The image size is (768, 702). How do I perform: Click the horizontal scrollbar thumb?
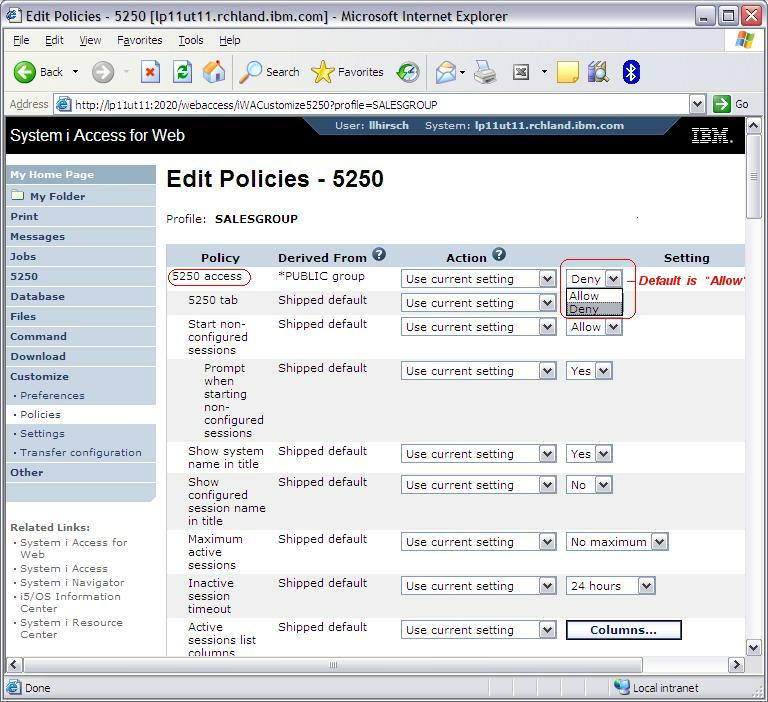[333, 665]
